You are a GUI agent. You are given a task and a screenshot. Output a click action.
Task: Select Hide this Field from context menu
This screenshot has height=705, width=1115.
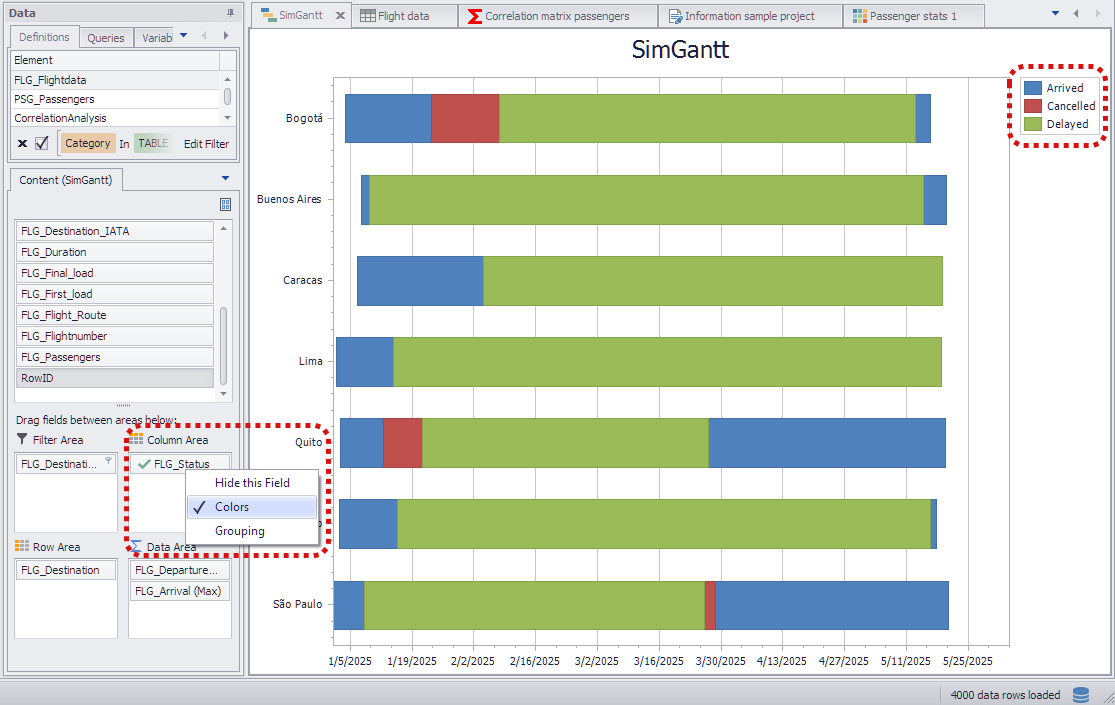tap(252, 483)
